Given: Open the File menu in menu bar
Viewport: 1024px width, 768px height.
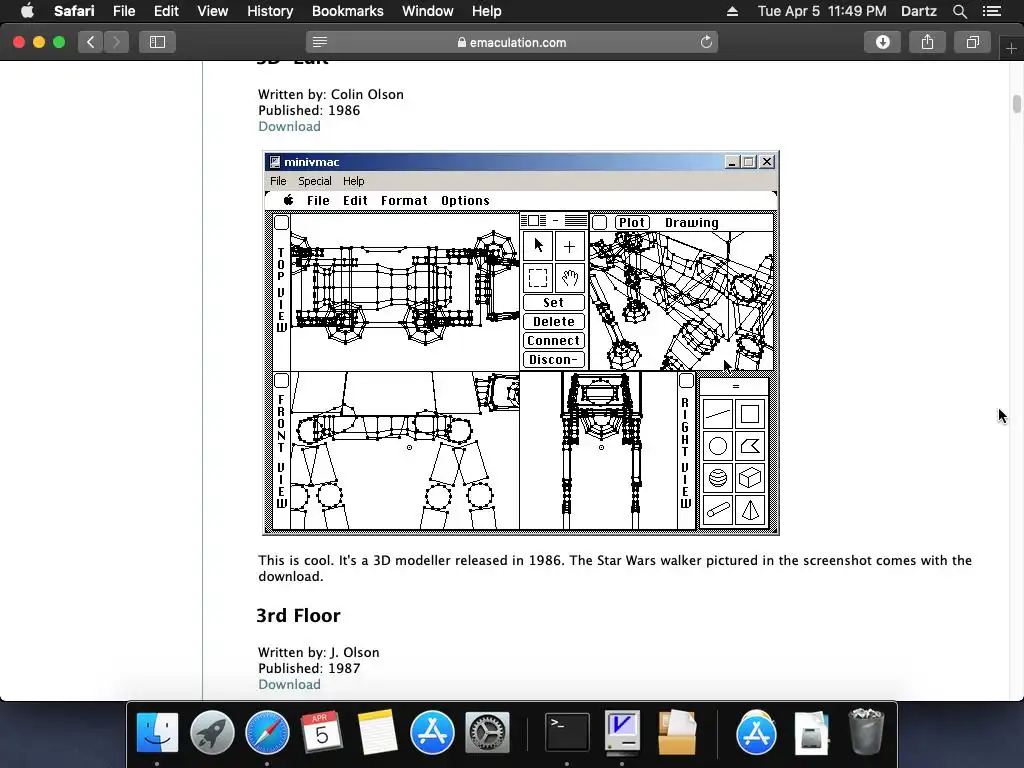Looking at the screenshot, I should click(x=123, y=11).
